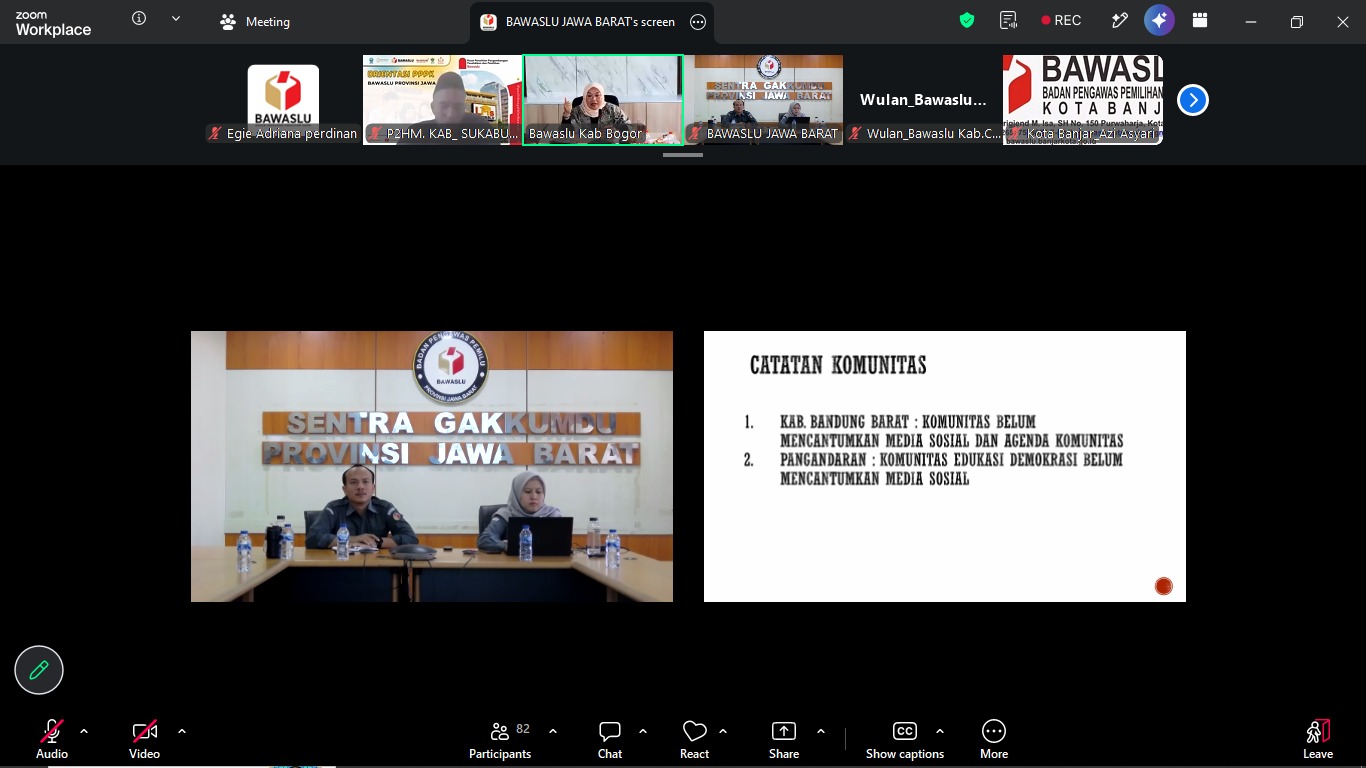The height and width of the screenshot is (768, 1366).
Task: Click the REC recording indicator
Action: tap(1061, 20)
